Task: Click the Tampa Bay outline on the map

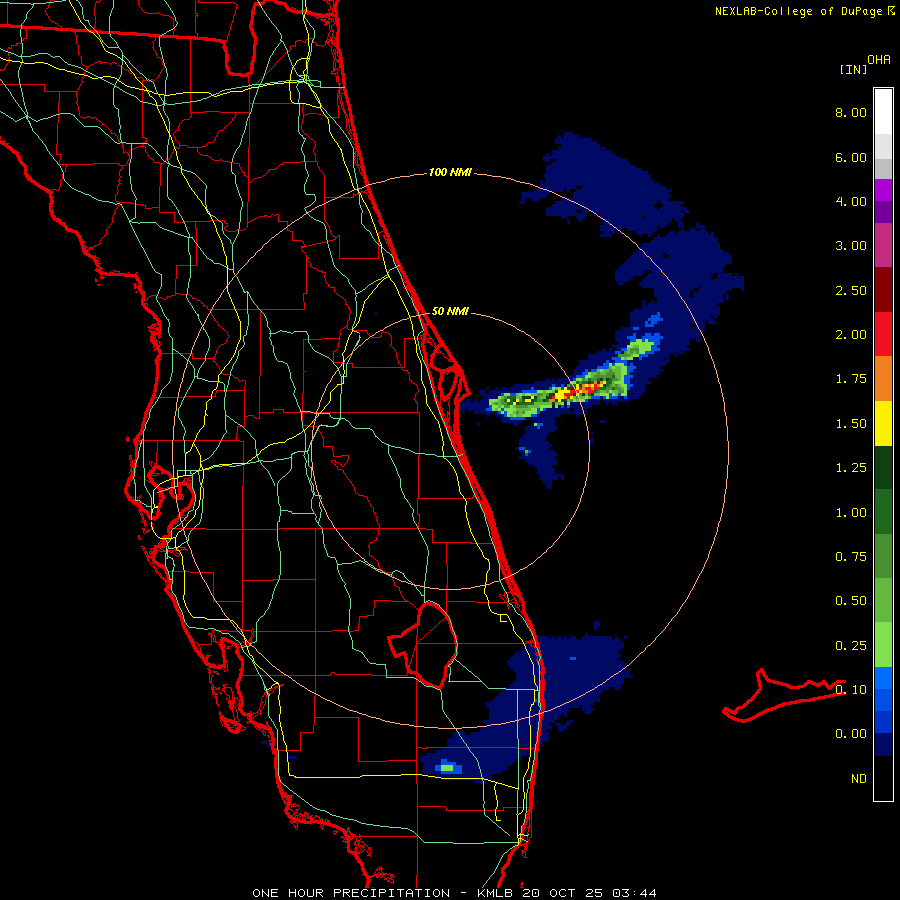Action: click(174, 501)
